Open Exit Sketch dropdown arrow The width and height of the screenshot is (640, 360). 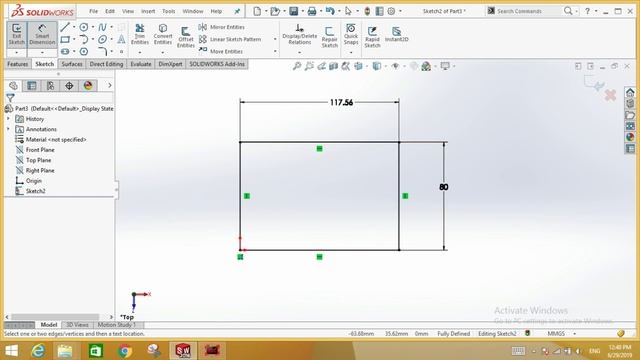pos(16,53)
